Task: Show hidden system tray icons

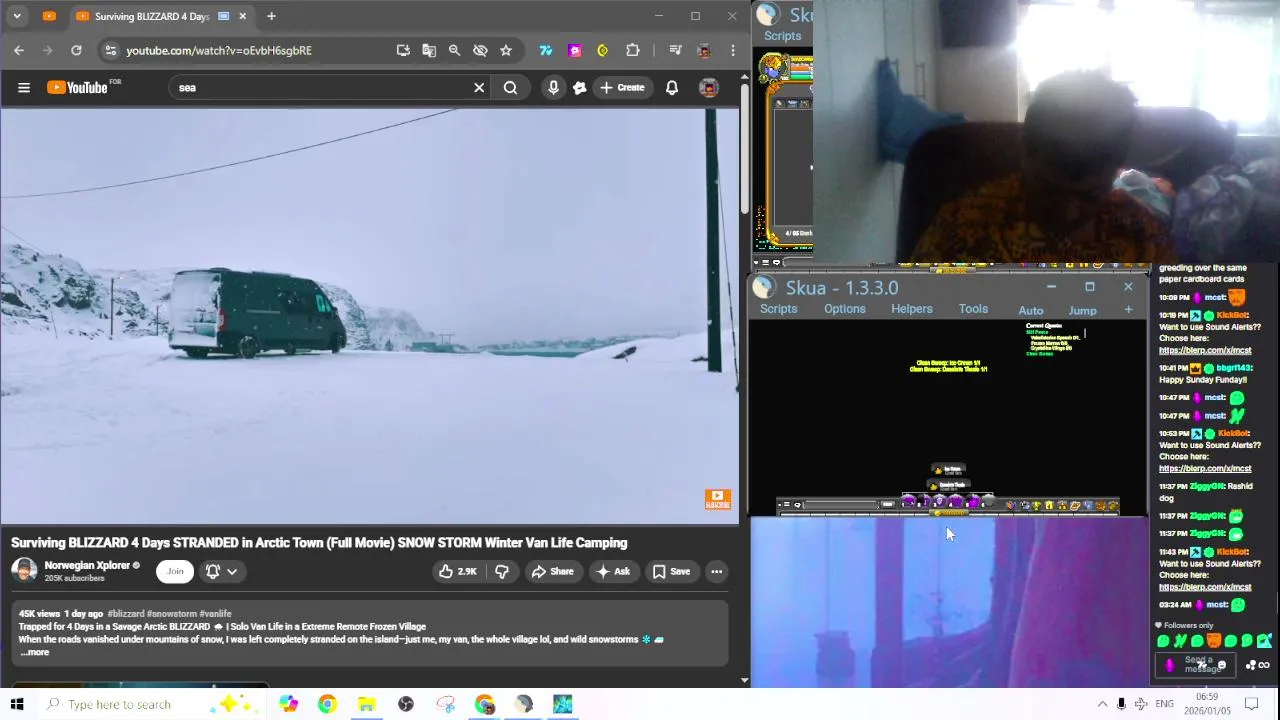Action: pos(1102,704)
